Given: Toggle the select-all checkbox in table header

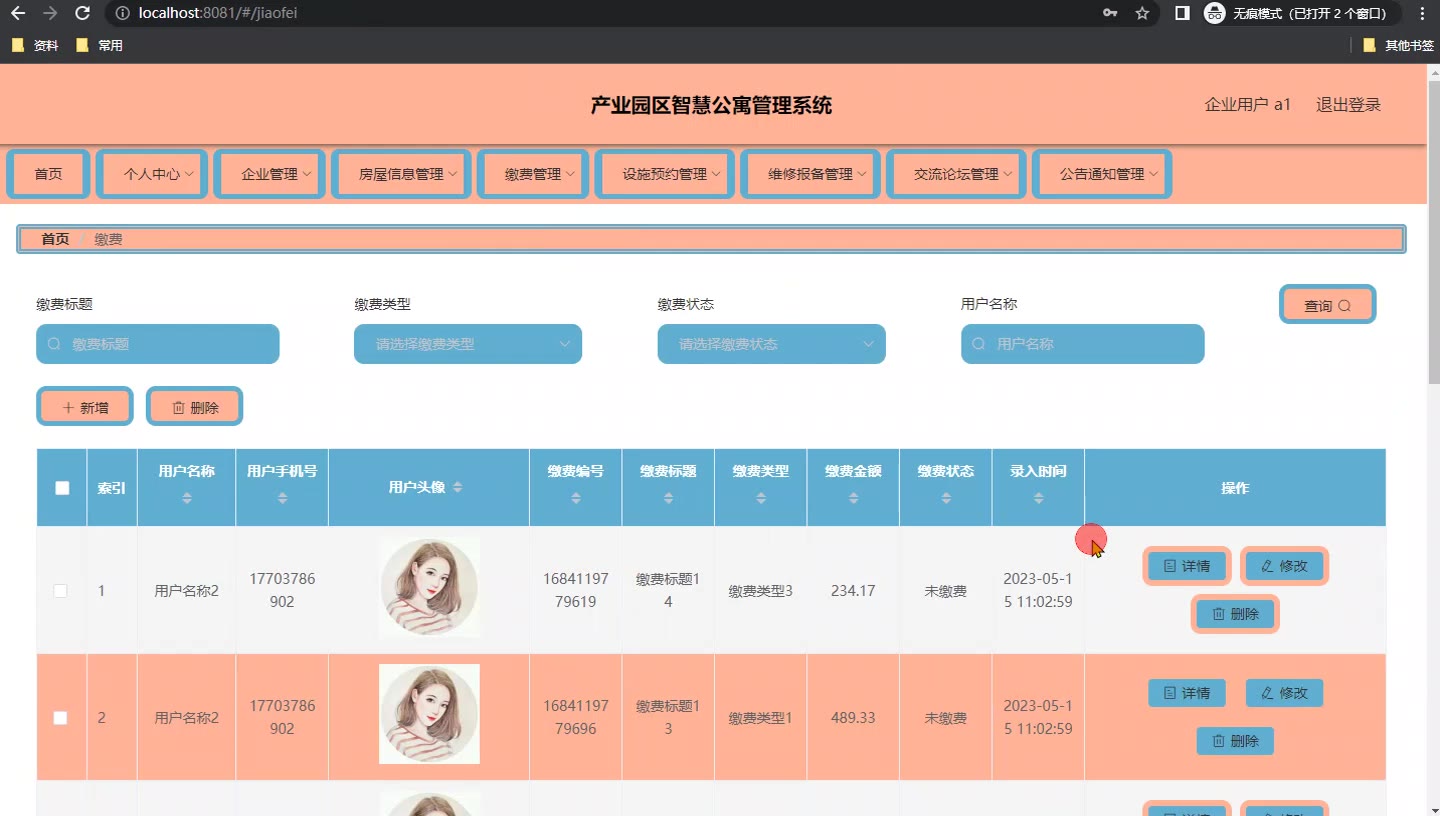Looking at the screenshot, I should tap(62, 488).
